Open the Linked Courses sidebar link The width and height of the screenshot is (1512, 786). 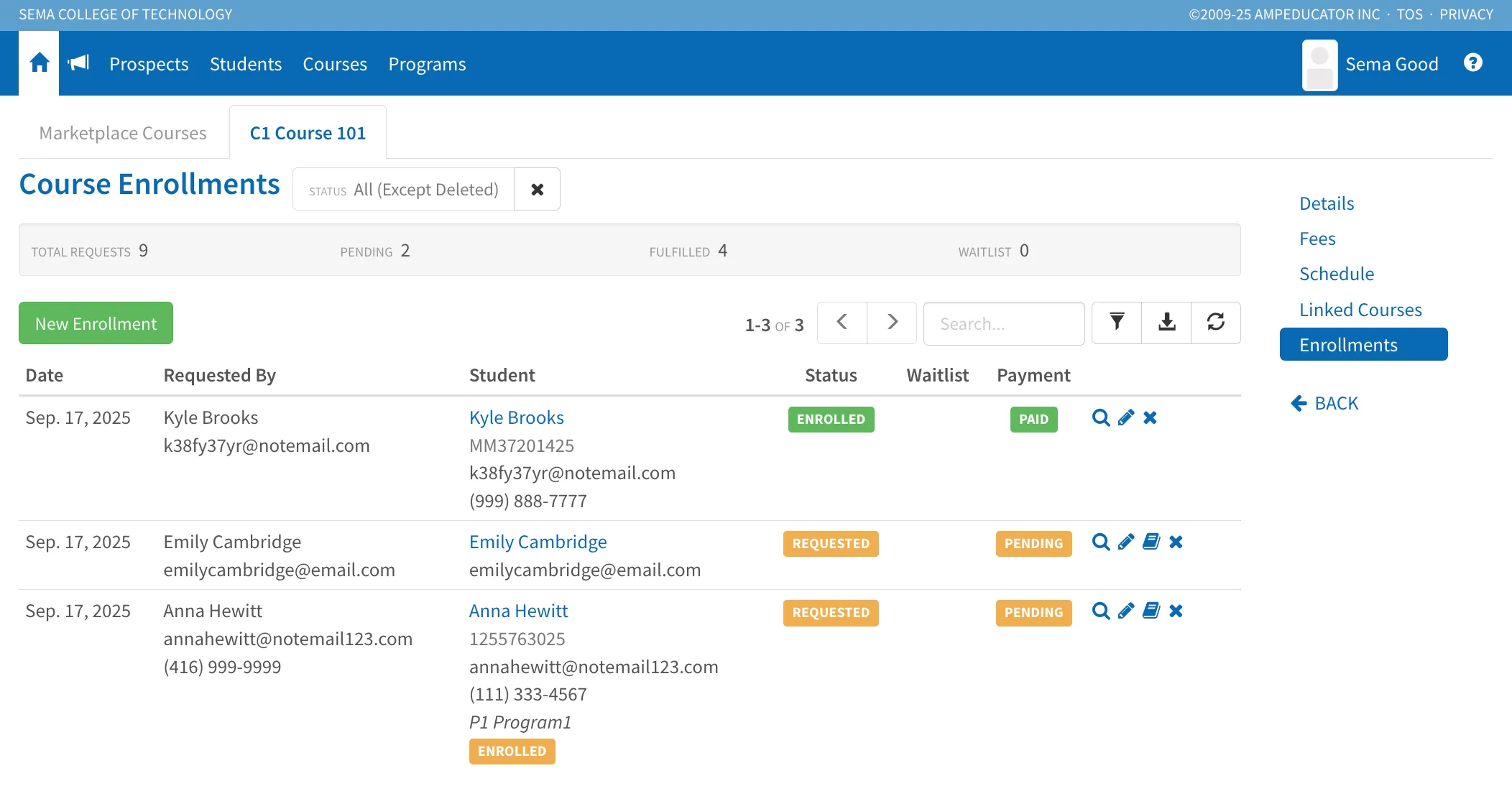(x=1360, y=310)
